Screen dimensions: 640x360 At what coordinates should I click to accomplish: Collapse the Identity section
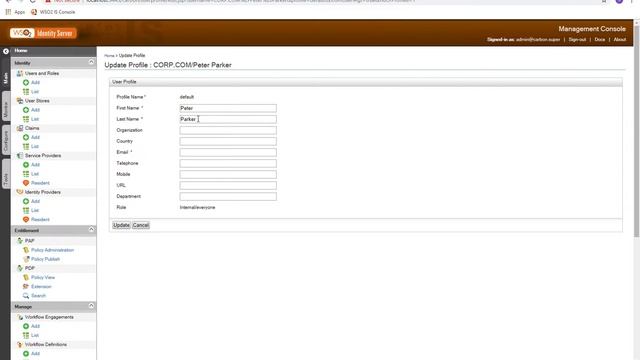pos(91,62)
